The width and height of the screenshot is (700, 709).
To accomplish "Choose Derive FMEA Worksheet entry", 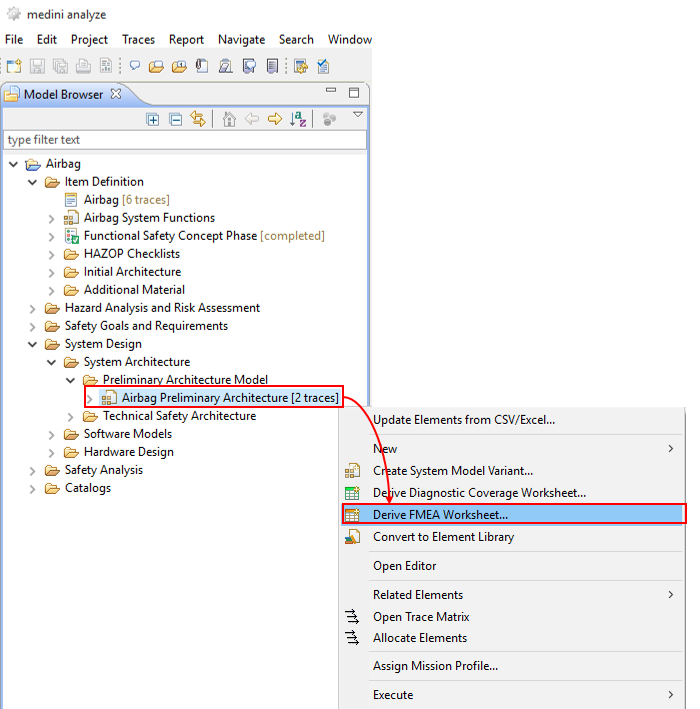I will pos(512,515).
